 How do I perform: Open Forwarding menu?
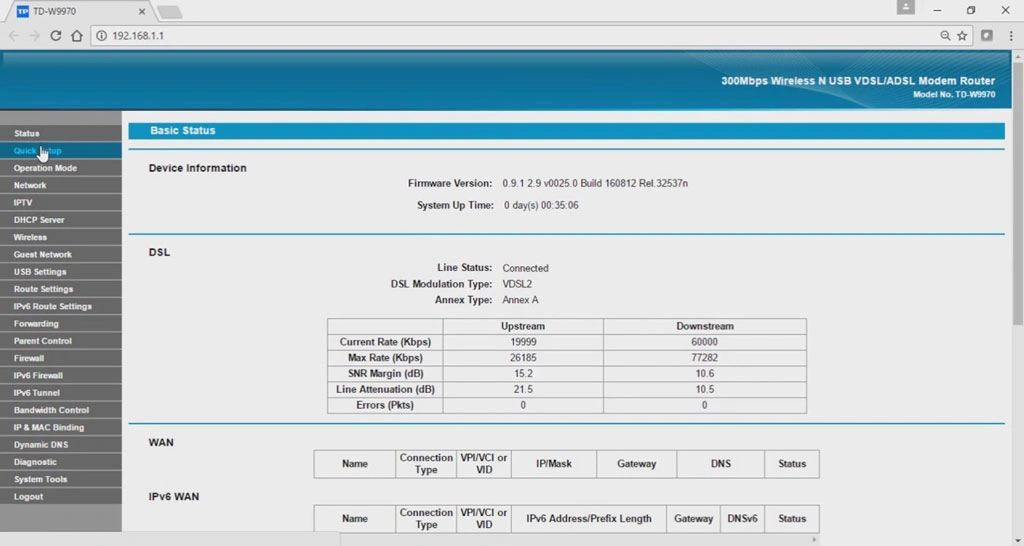coord(61,323)
